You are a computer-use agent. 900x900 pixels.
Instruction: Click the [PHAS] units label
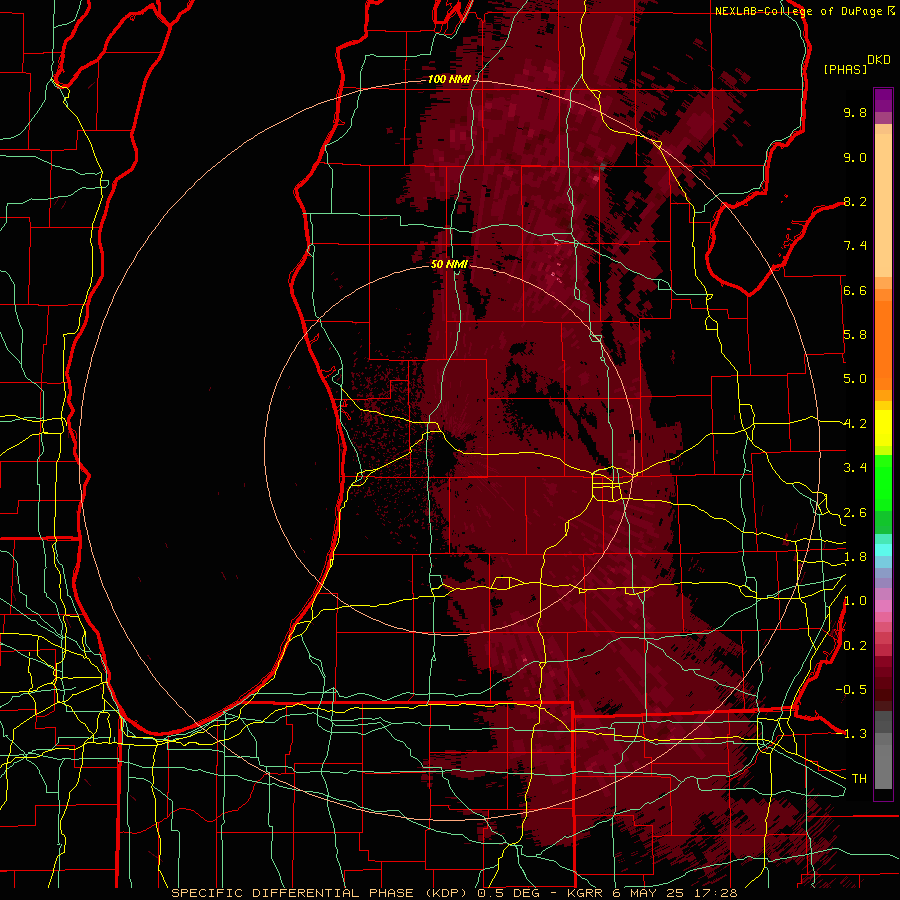tap(845, 70)
